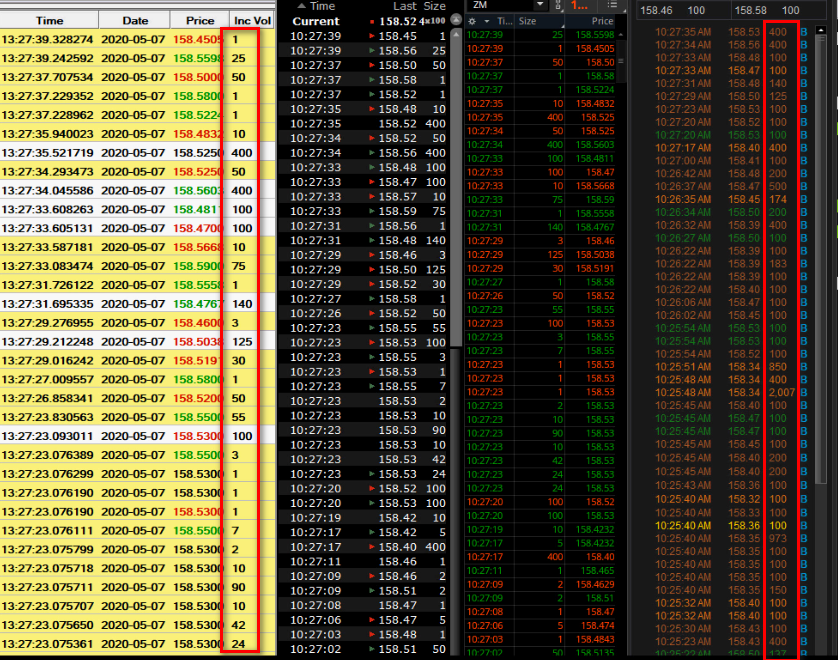Click the scroll-up arrow in rightmost panel
Screen dimensions: 838x660
click(821, 30)
